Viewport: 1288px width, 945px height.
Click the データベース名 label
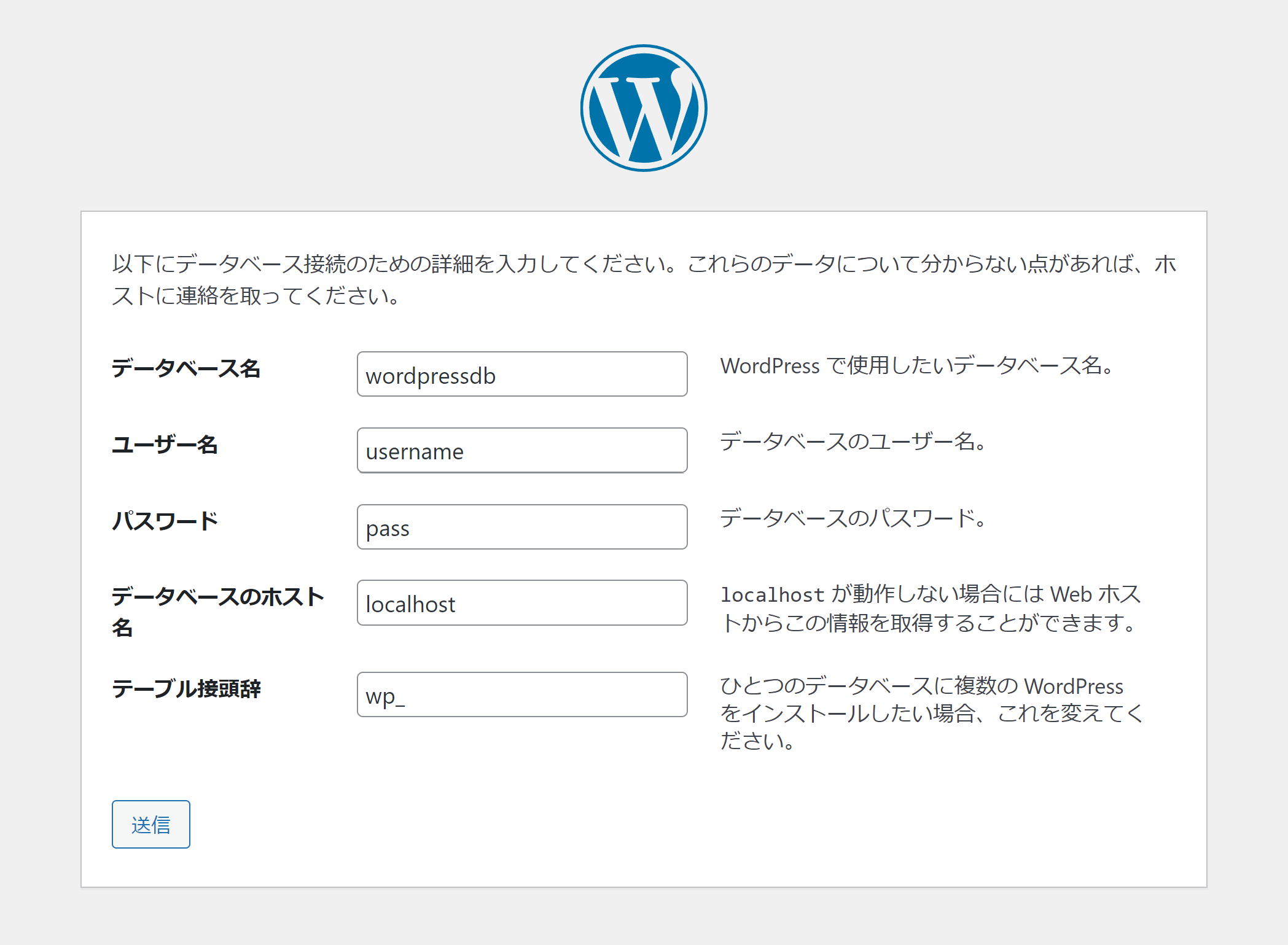(x=186, y=368)
